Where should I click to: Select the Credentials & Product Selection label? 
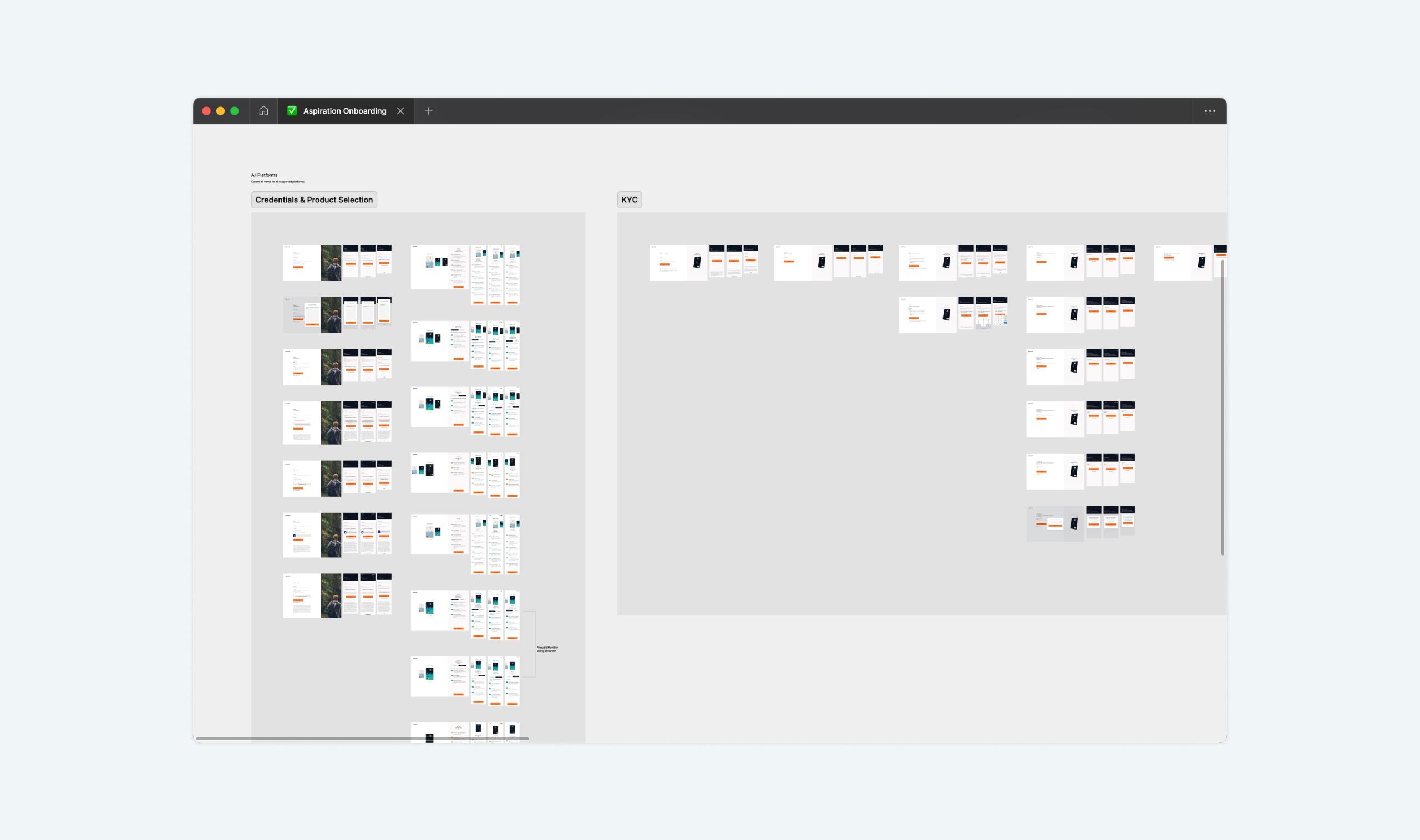click(x=313, y=200)
